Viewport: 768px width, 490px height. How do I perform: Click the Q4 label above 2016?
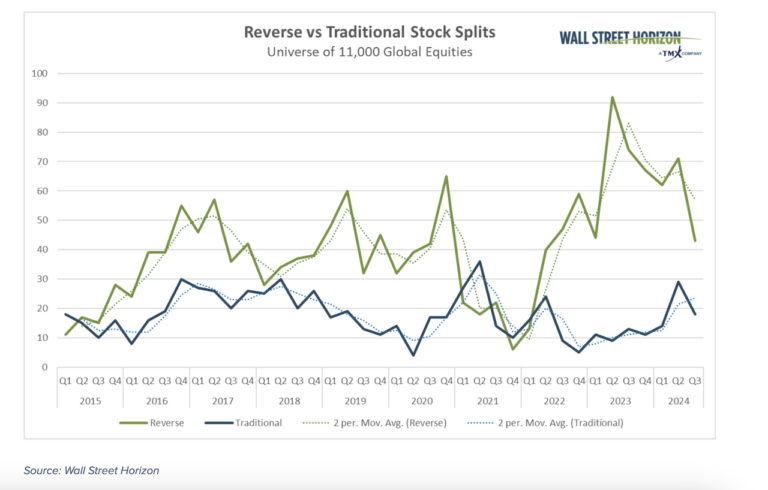181,381
